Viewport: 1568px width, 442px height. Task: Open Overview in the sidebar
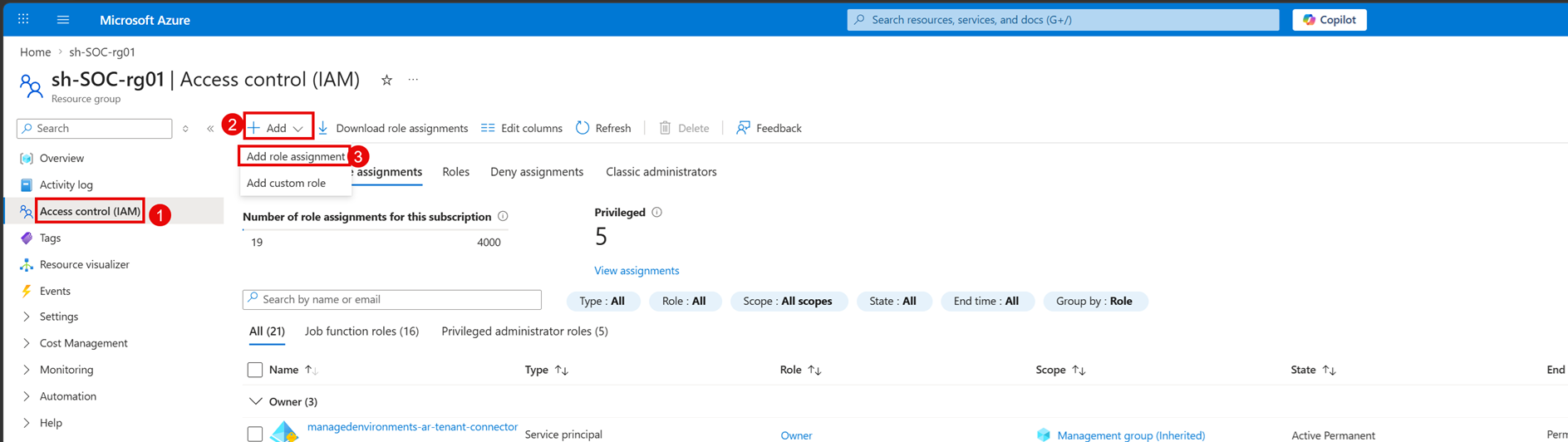(x=61, y=158)
